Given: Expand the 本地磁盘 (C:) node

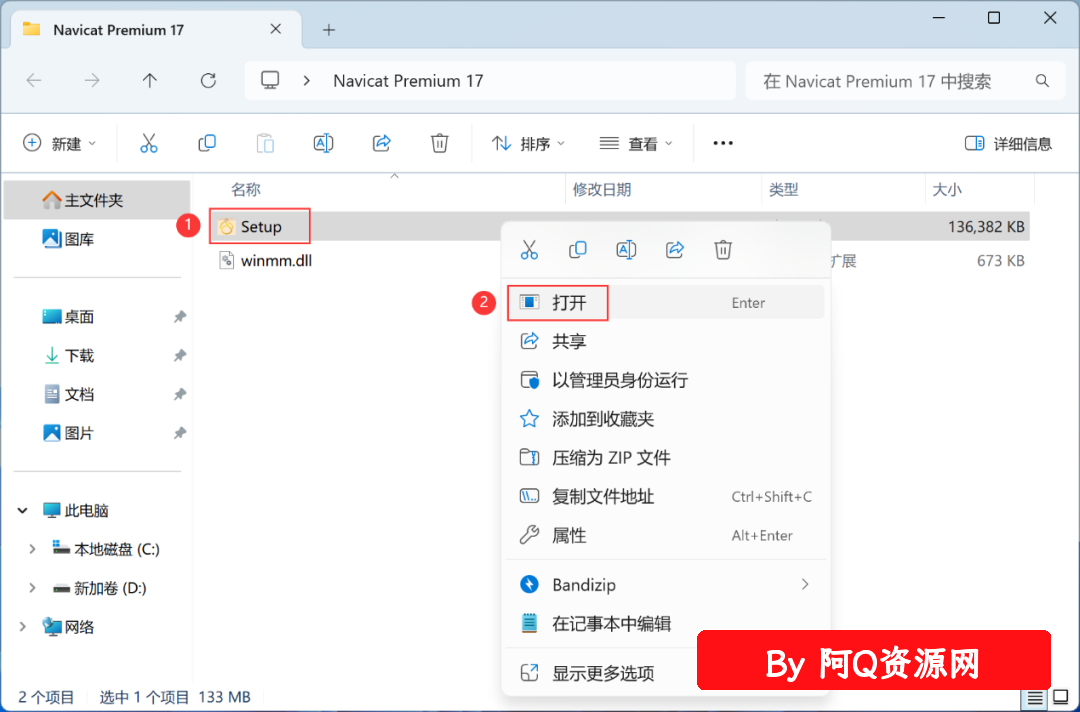Looking at the screenshot, I should point(32,549).
